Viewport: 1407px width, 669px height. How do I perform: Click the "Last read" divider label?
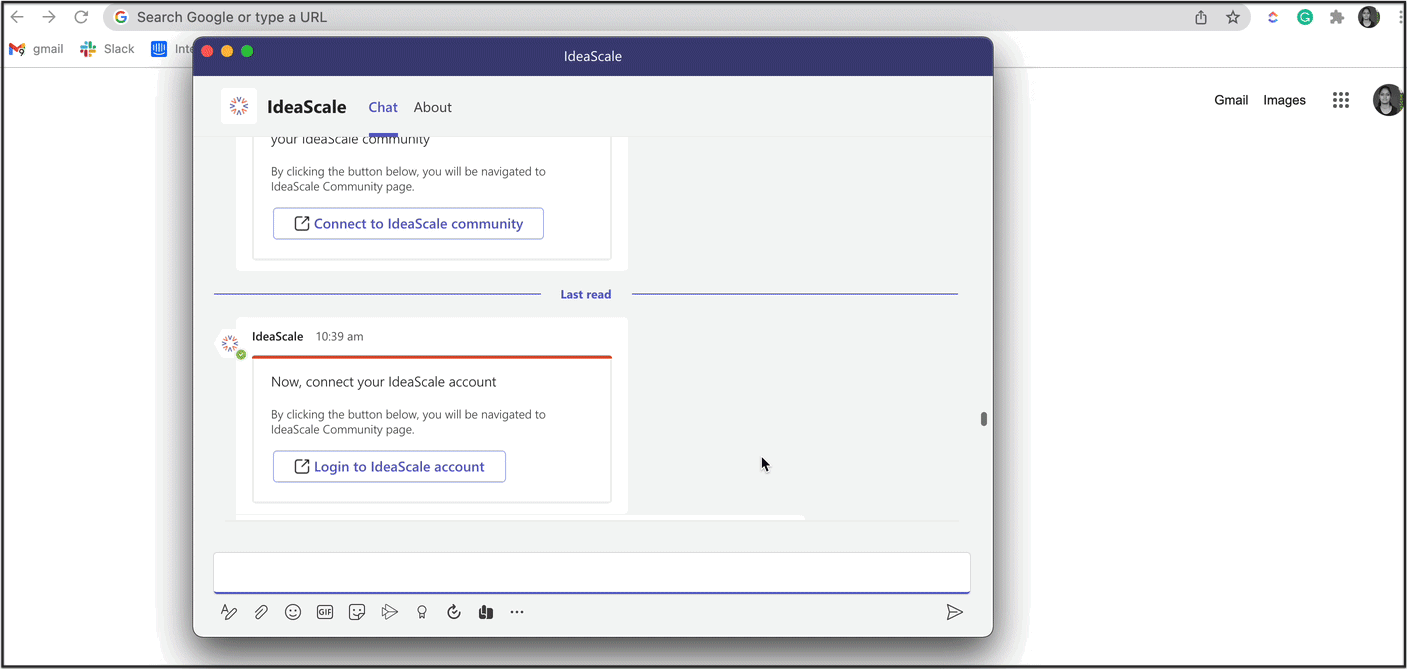[586, 295]
